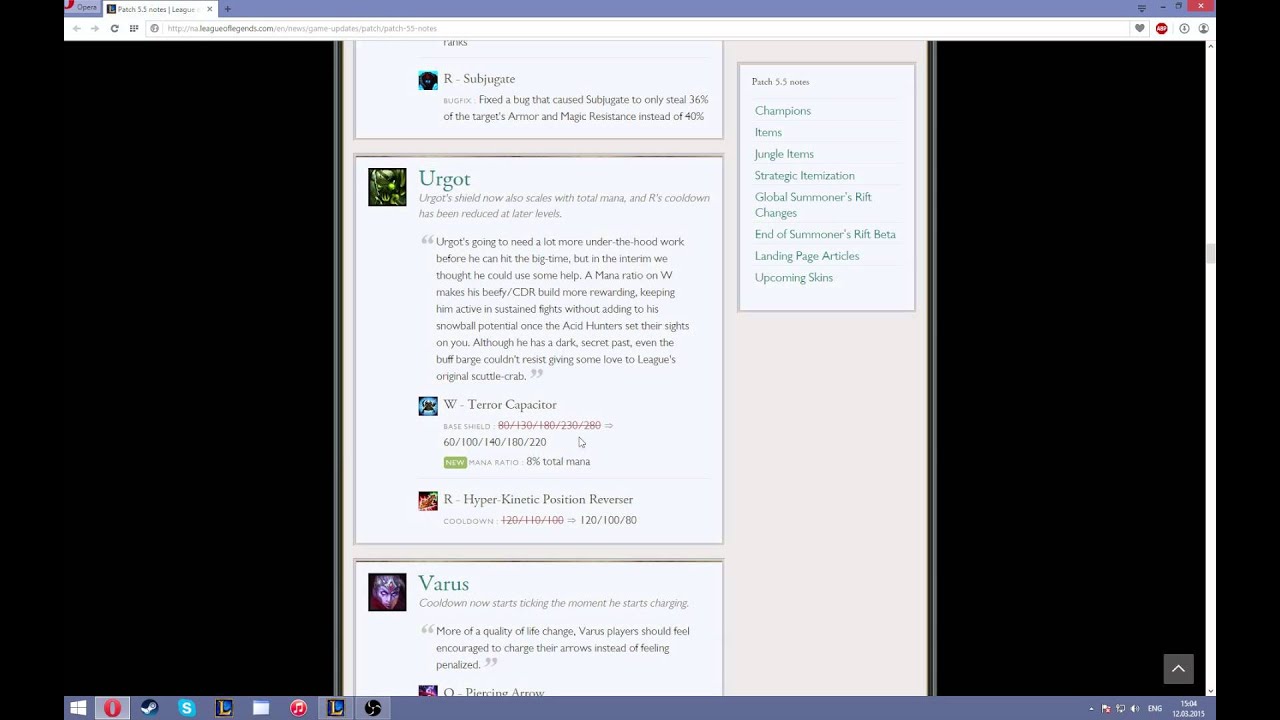Click the Opera icon on taskbar
1280x720 pixels.
[112, 708]
